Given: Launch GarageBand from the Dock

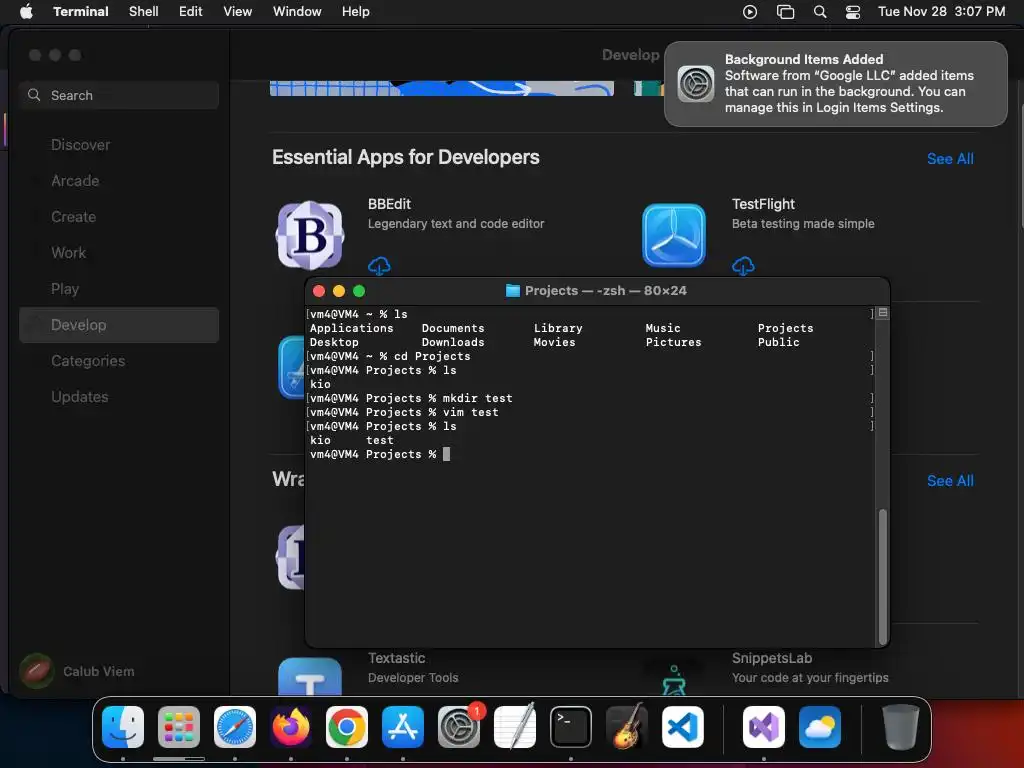Looking at the screenshot, I should pos(627,727).
